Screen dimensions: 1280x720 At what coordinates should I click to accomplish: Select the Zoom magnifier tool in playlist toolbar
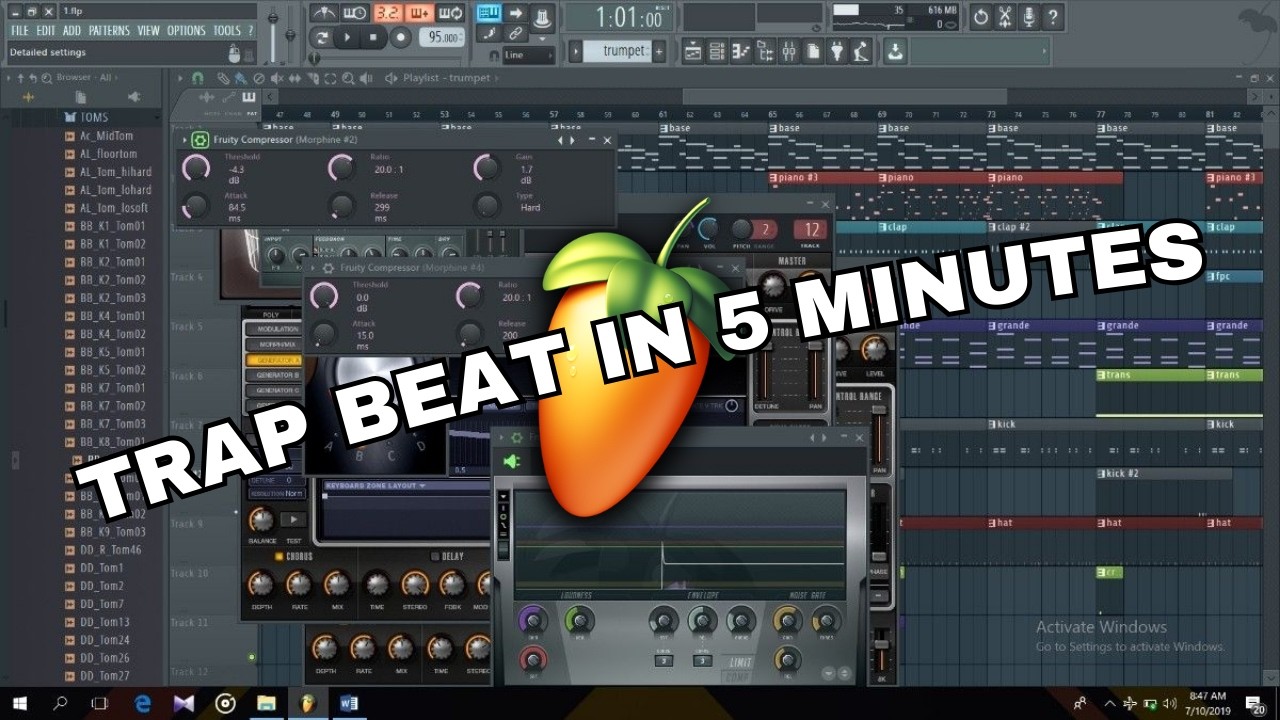(x=349, y=78)
